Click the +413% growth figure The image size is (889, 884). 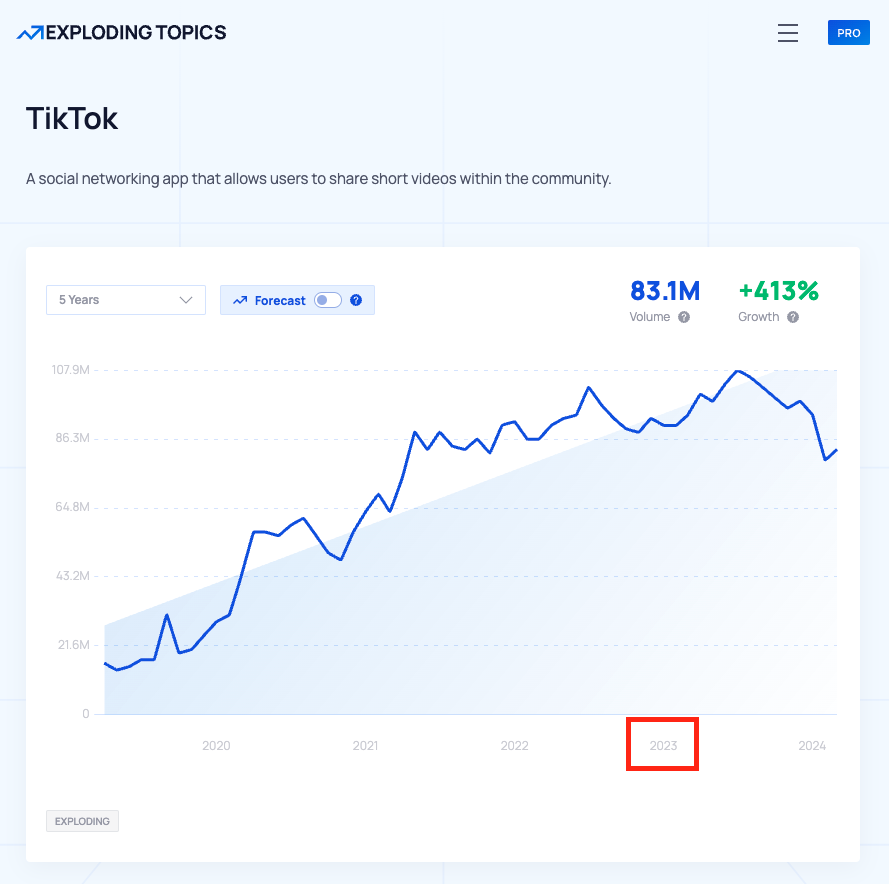point(778,291)
